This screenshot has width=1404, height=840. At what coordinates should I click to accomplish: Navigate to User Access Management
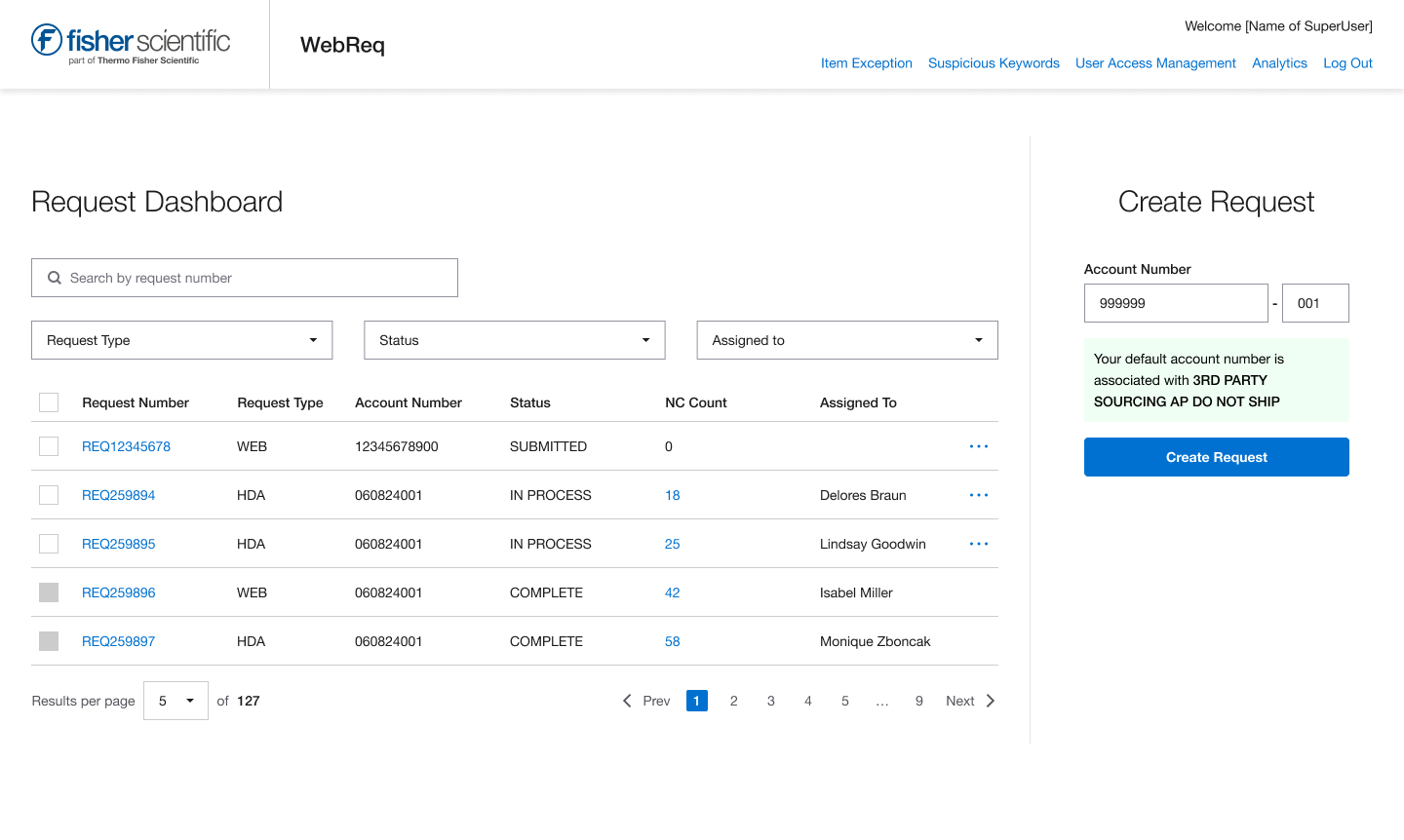click(x=1155, y=62)
